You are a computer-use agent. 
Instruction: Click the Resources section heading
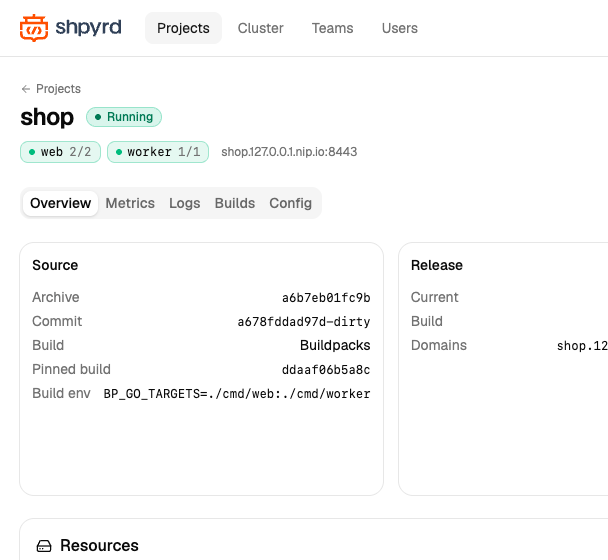coord(99,546)
